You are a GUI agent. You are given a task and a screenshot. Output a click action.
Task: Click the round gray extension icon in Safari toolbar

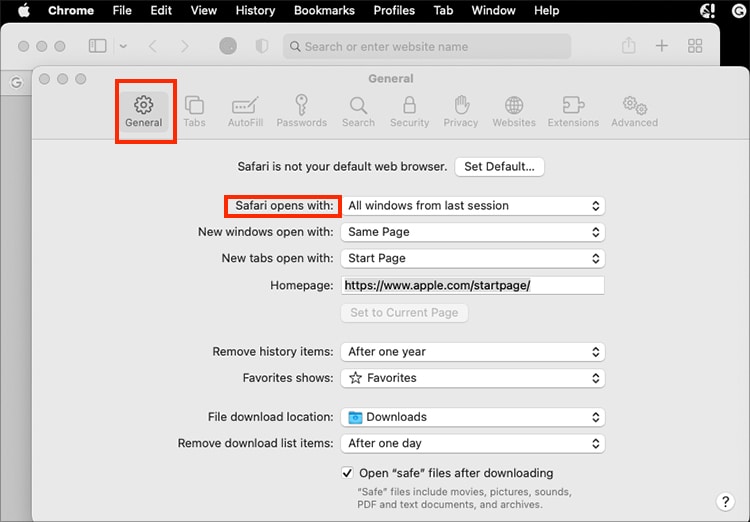coord(228,46)
